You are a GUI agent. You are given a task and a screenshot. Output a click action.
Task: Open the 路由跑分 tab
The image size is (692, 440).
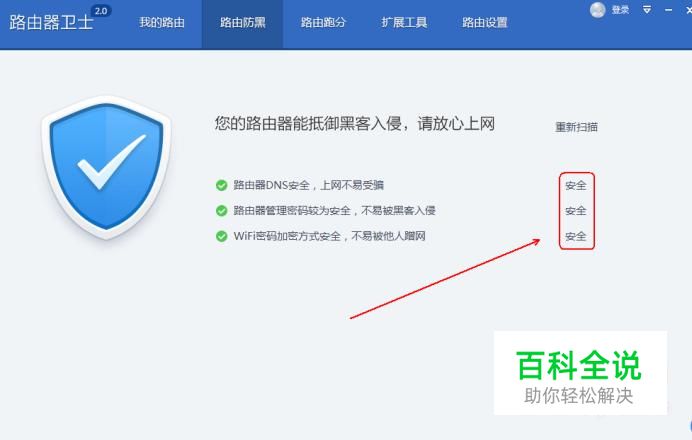[x=323, y=23]
